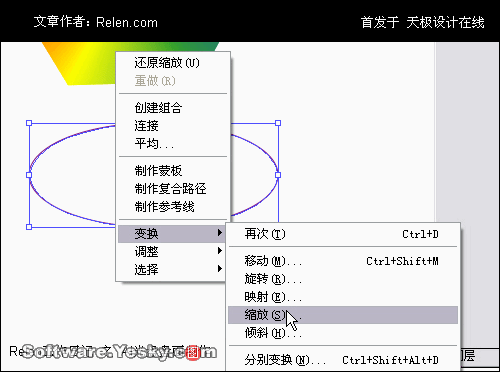Screen dimensions: 500x372
Task: Click the top-left bounding box handle
Action: point(29,123)
